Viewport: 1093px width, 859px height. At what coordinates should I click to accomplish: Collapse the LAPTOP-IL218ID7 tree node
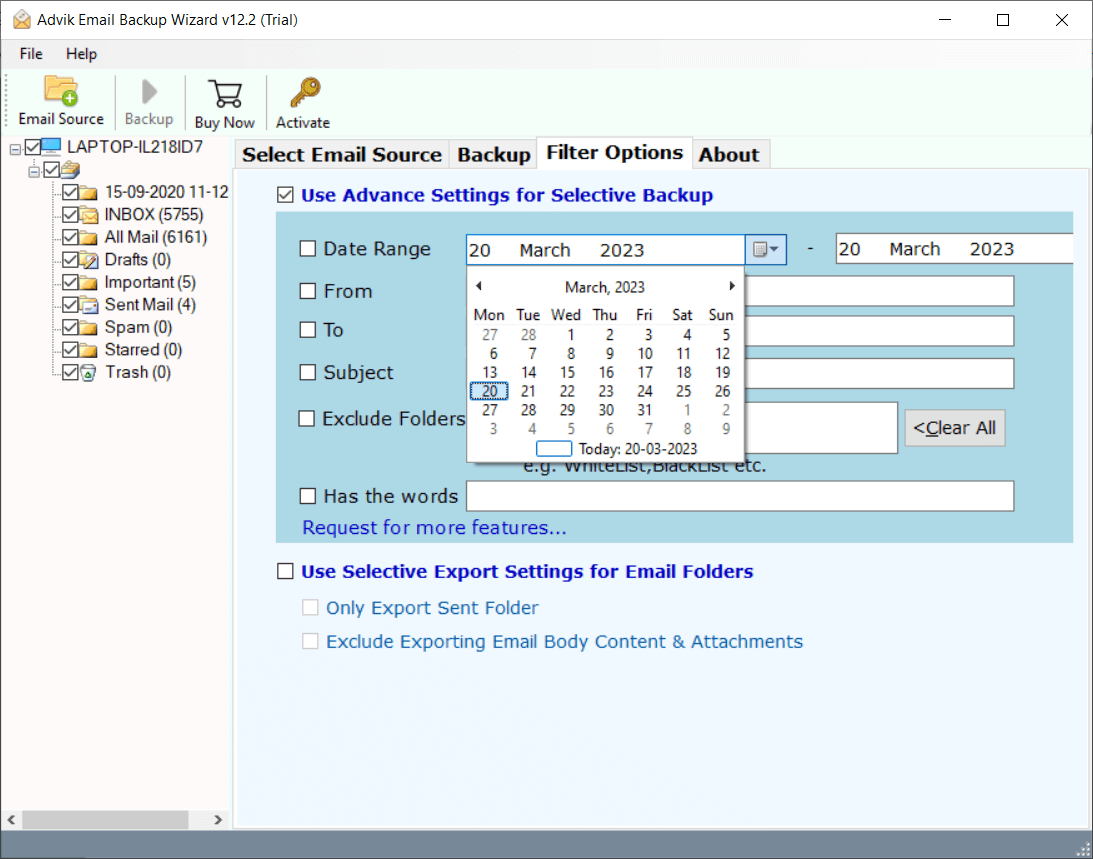pyautogui.click(x=15, y=149)
